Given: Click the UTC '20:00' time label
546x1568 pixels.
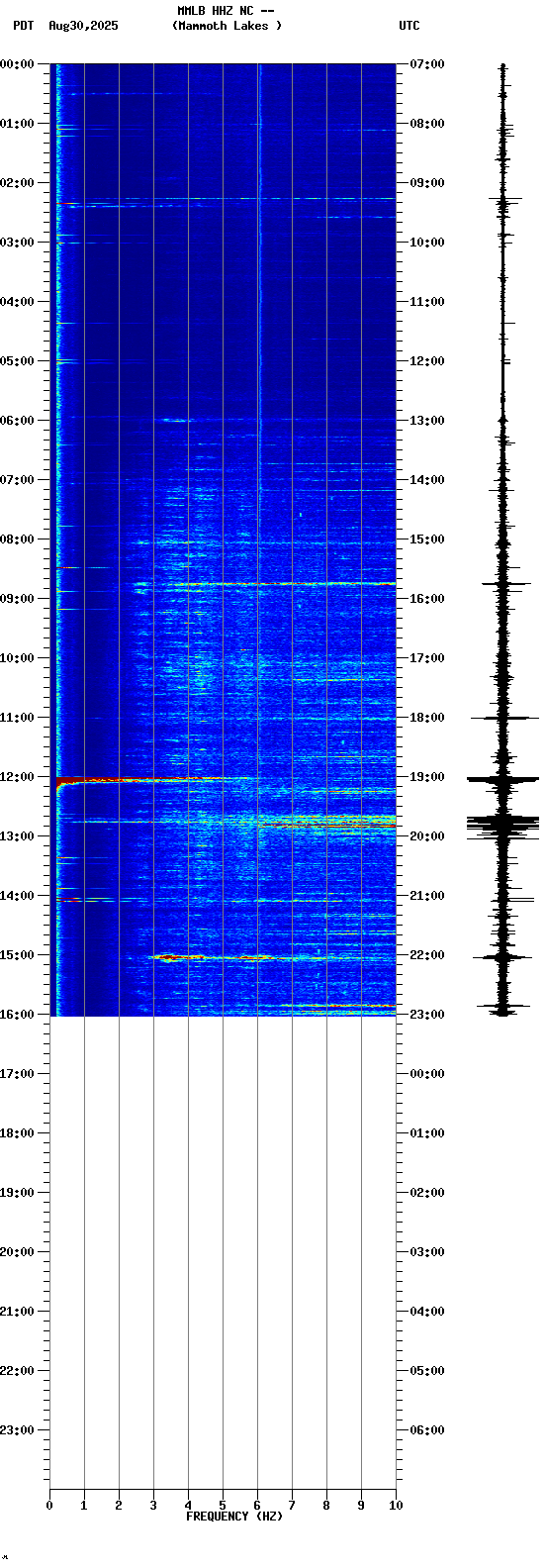Looking at the screenshot, I should pos(427,836).
